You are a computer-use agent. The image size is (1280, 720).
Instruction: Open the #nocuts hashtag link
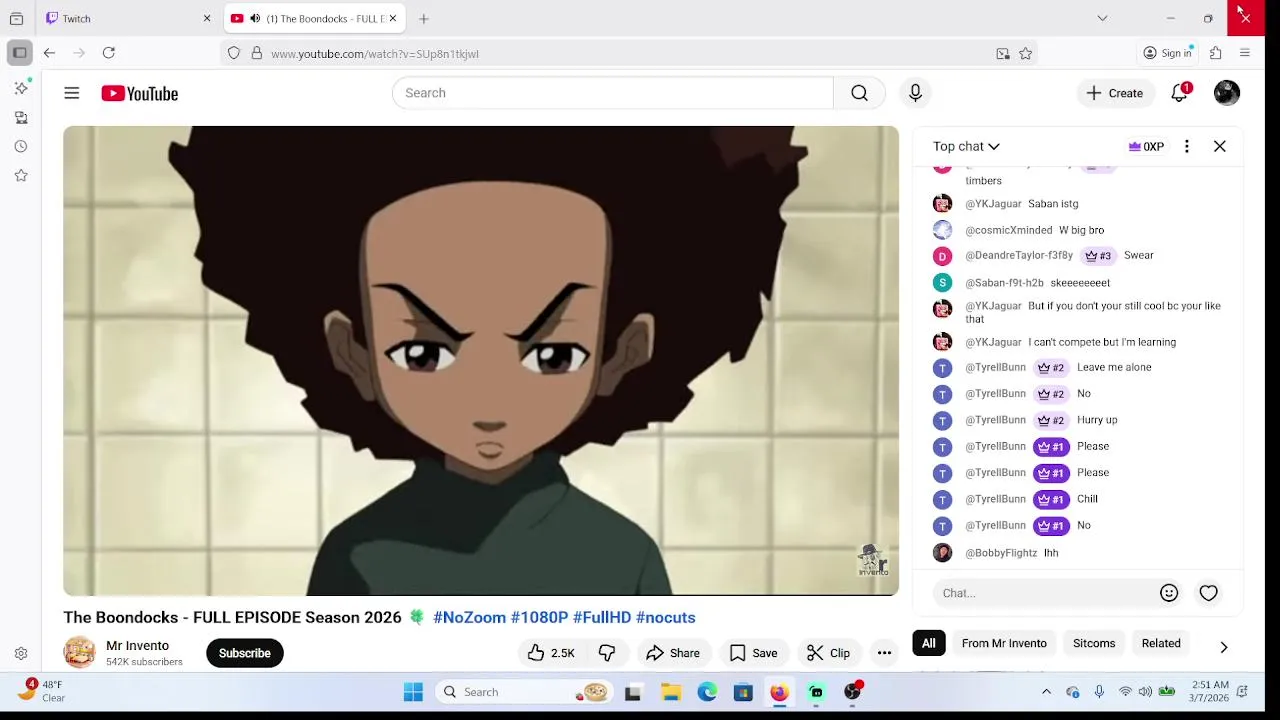point(665,617)
